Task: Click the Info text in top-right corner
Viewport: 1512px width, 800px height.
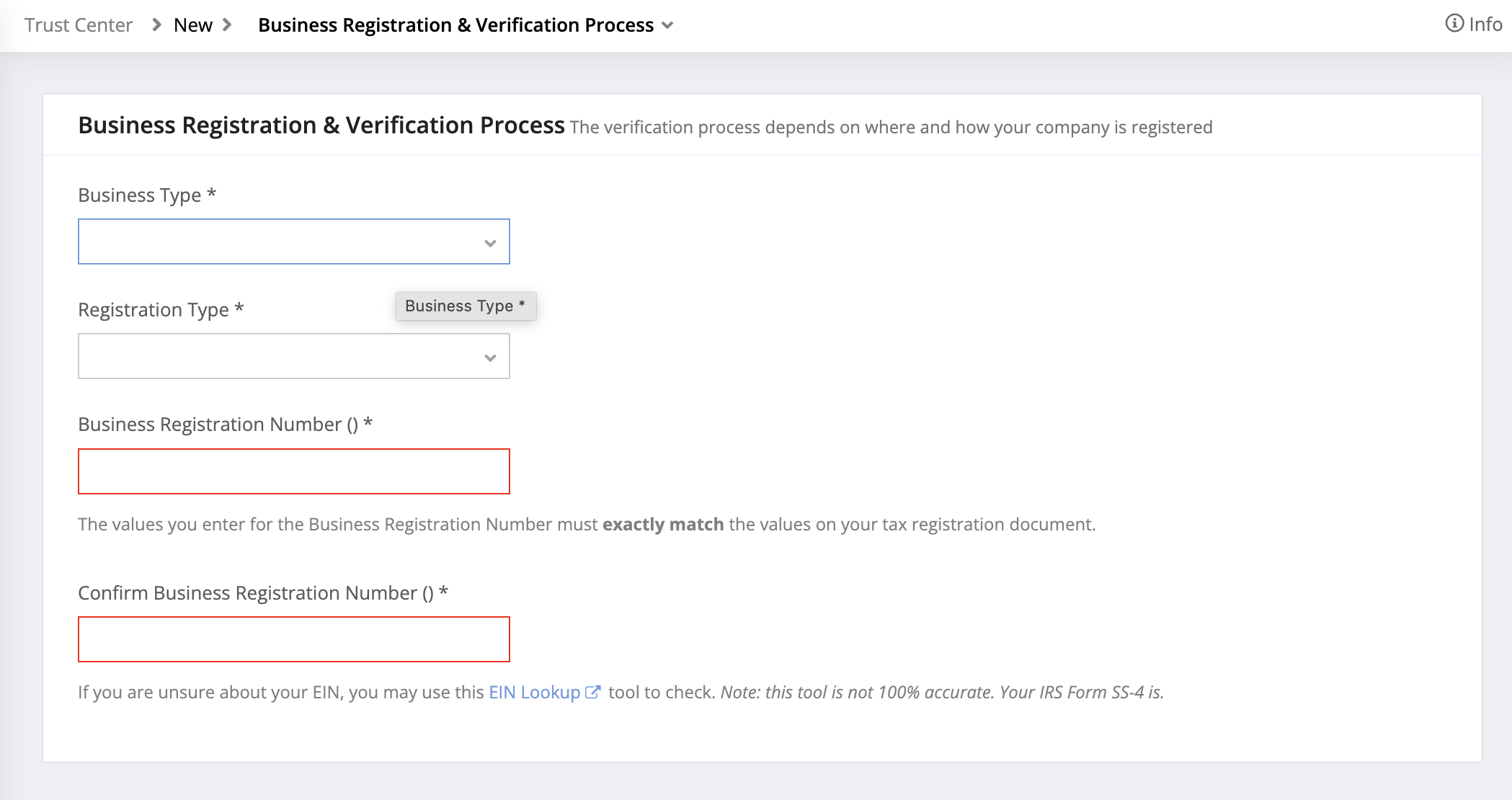Action: click(1485, 25)
